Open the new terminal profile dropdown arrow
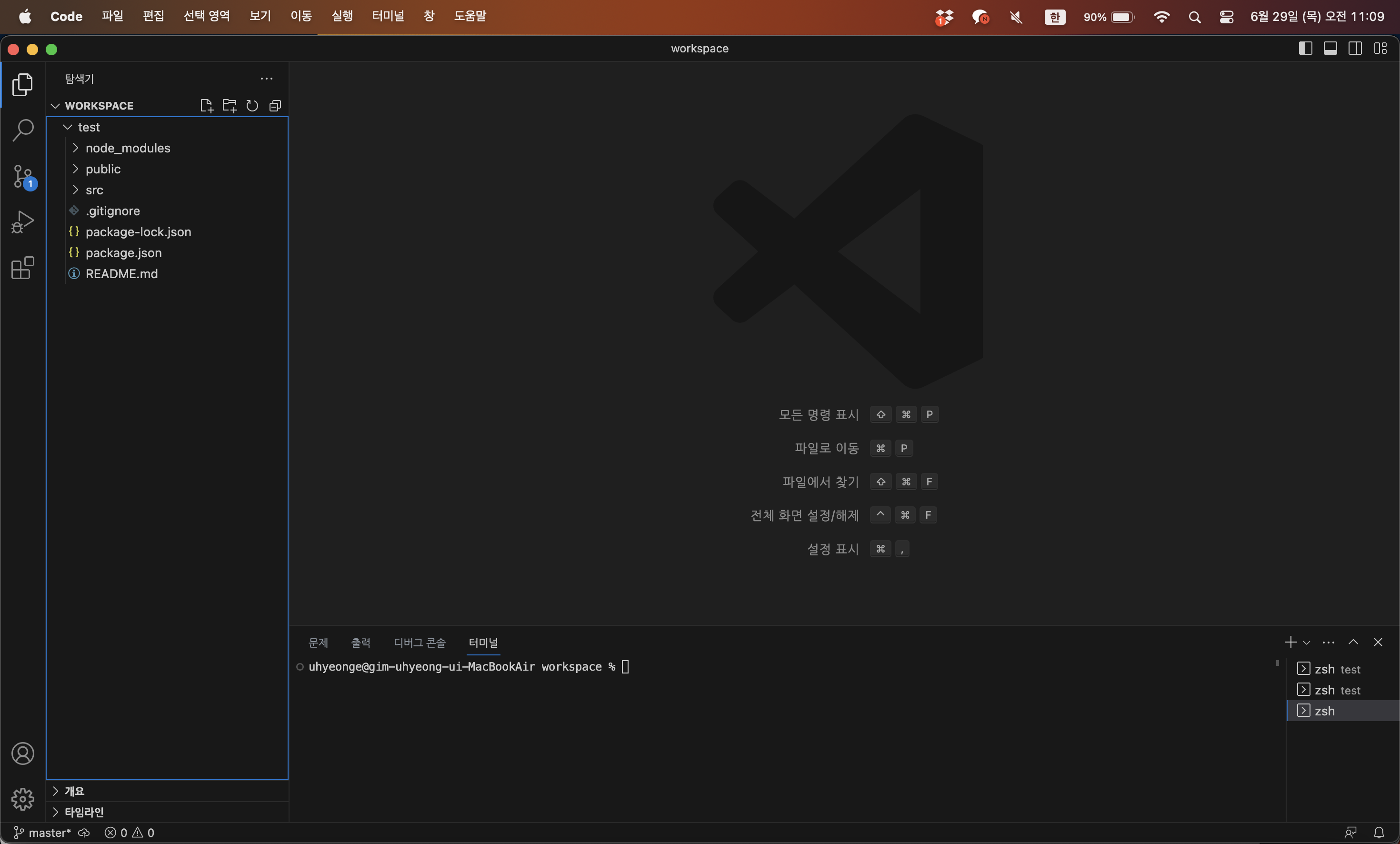The width and height of the screenshot is (1400, 844). [x=1307, y=642]
